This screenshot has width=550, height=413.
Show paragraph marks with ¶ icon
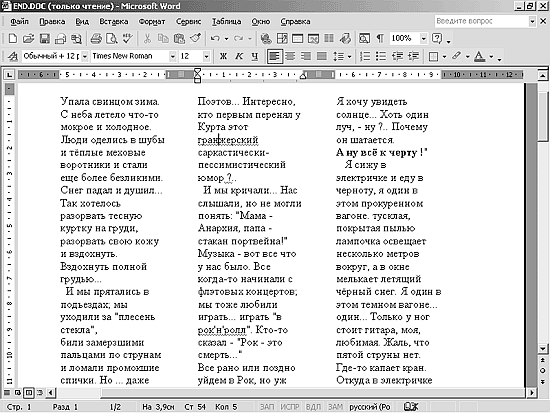tap(380, 38)
